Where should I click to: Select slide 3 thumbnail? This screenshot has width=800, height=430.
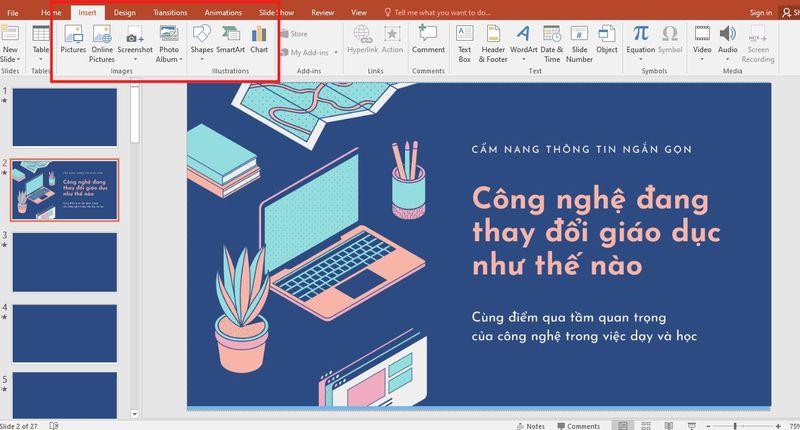click(x=65, y=262)
